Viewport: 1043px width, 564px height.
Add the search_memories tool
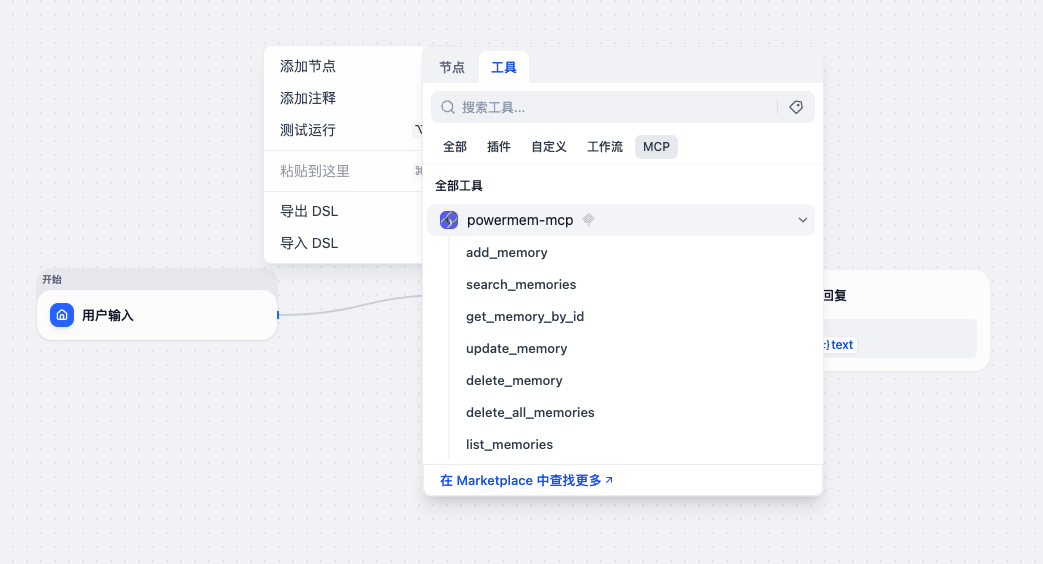[x=521, y=285]
